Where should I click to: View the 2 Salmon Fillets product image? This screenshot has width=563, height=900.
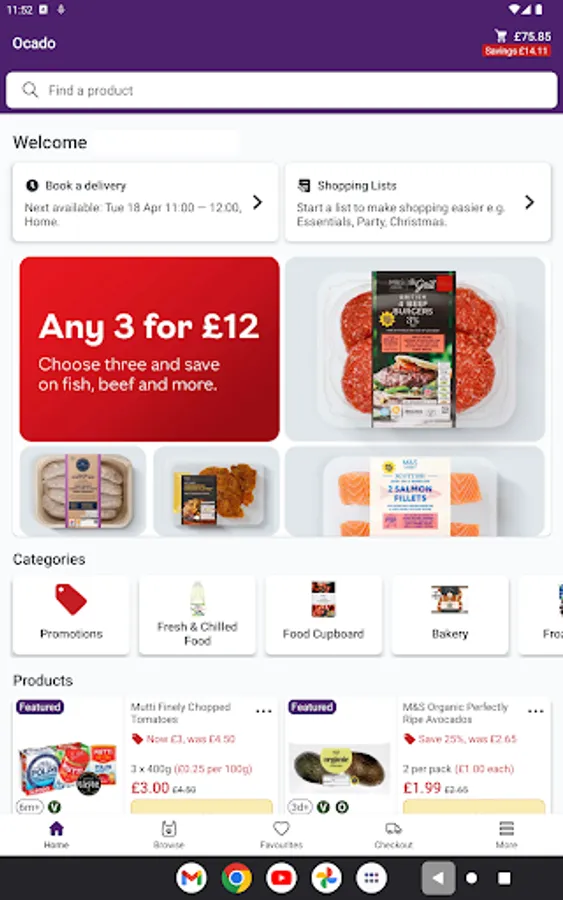point(415,491)
